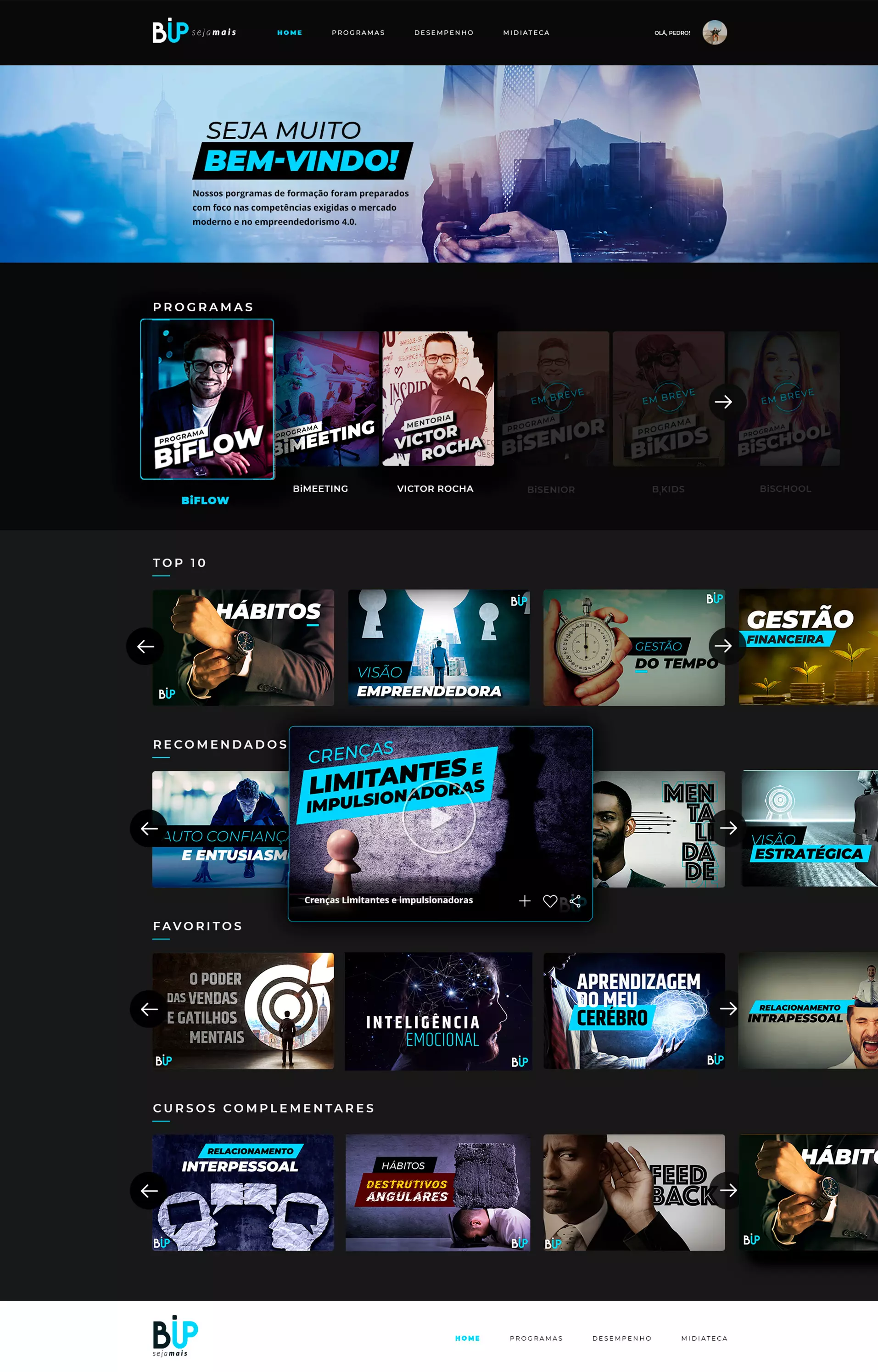Click the plus icon on Crenças Limitantes card

click(525, 901)
